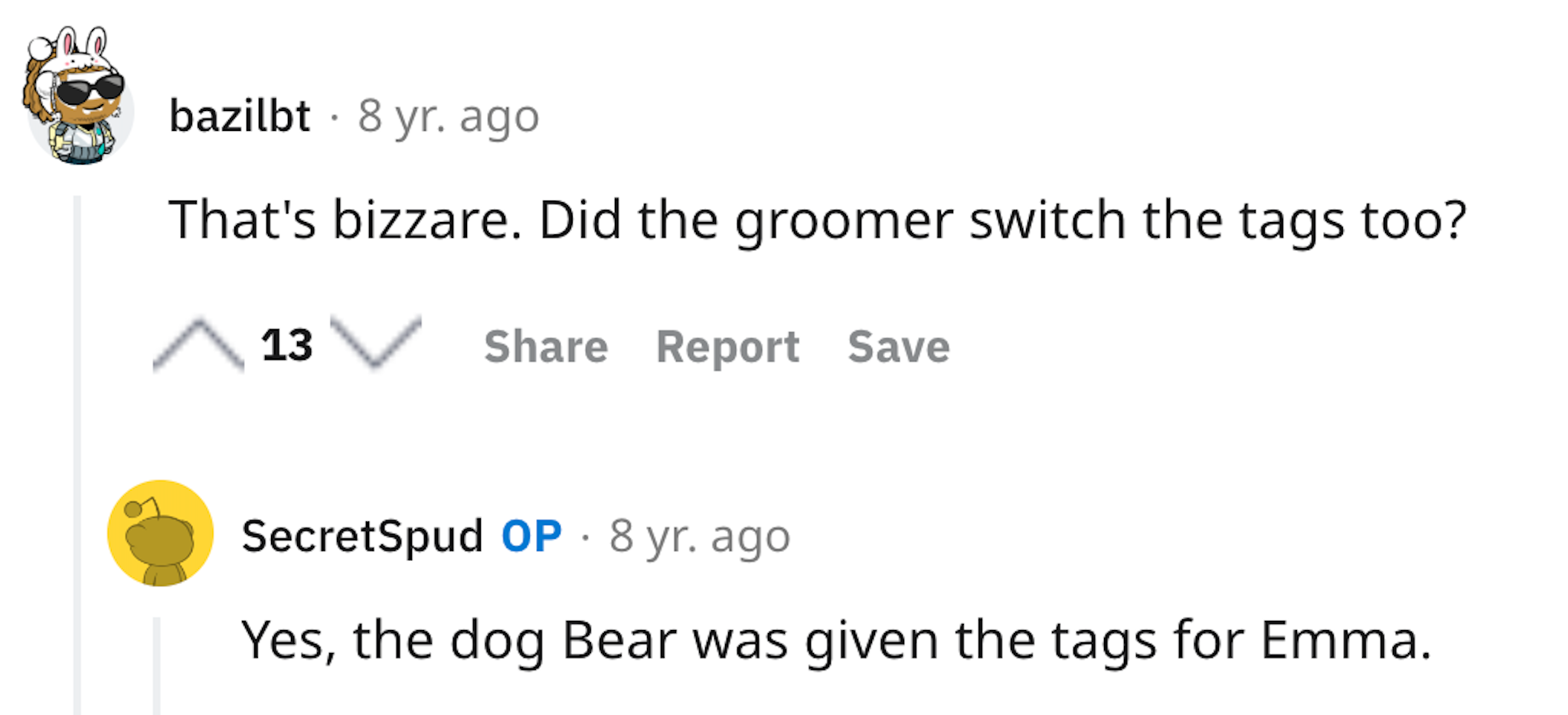The image size is (1568, 715).
Task: Click the word "groomer" in bazilbt's comment
Action: (x=844, y=223)
